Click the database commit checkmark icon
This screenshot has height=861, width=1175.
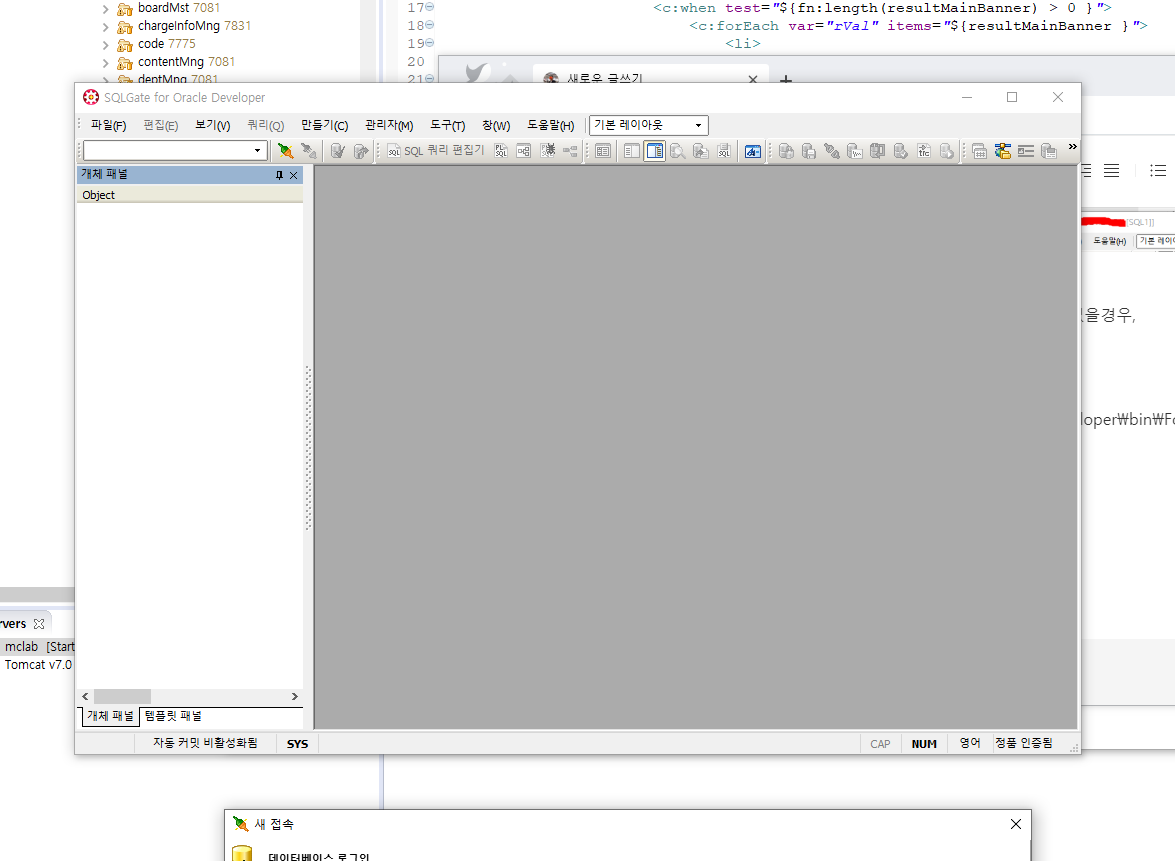[x=338, y=151]
